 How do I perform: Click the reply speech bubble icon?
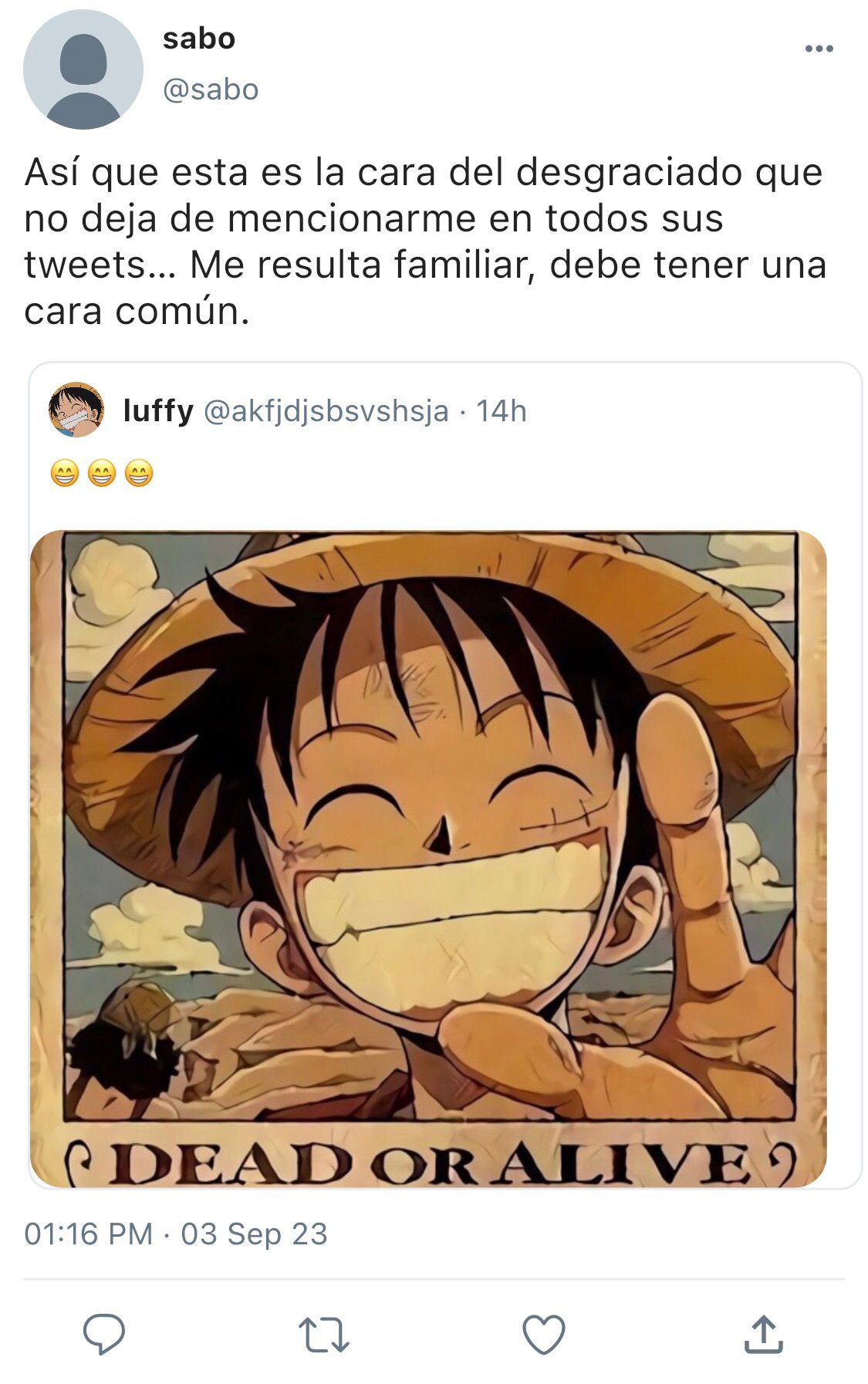104,1334
